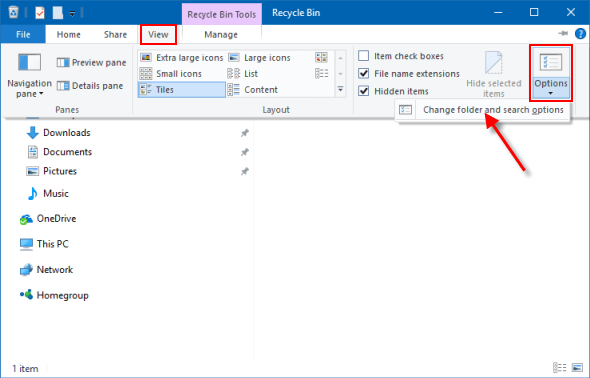Screen dimensions: 590x378
Task: Click the '1 item' status bar text
Action: (x=25, y=369)
